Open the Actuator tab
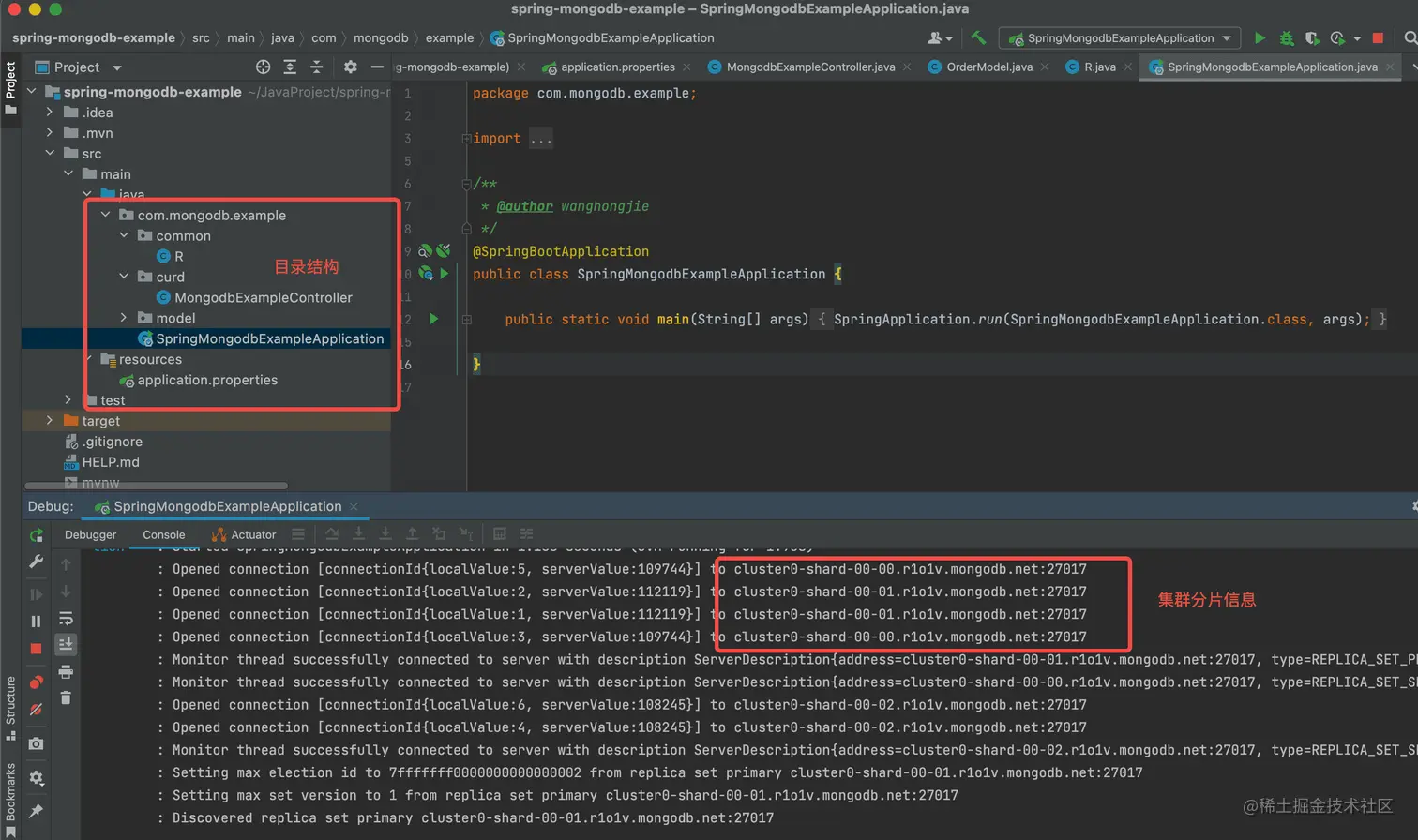 click(x=244, y=534)
